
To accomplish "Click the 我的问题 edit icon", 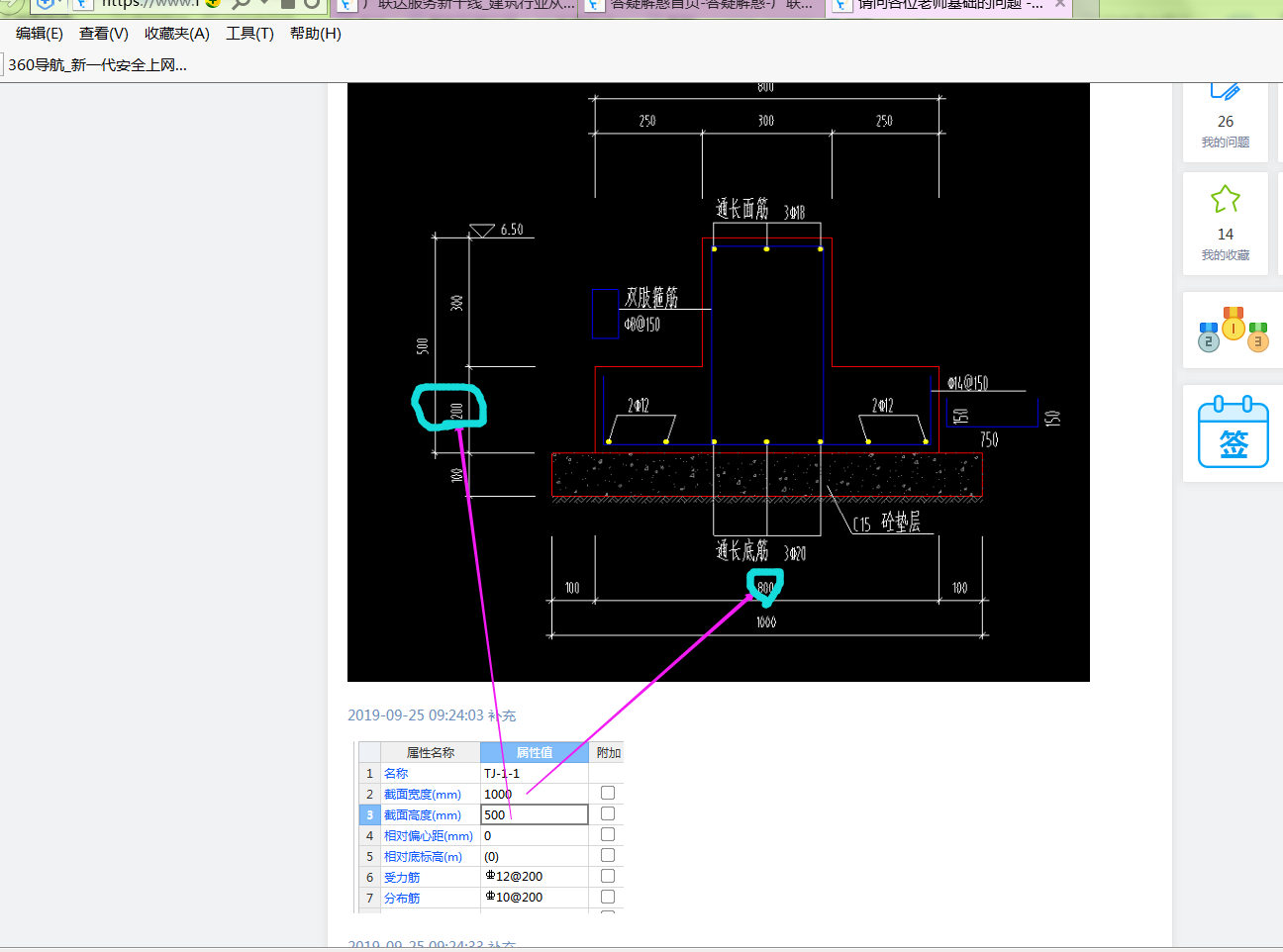I will 1226,92.
